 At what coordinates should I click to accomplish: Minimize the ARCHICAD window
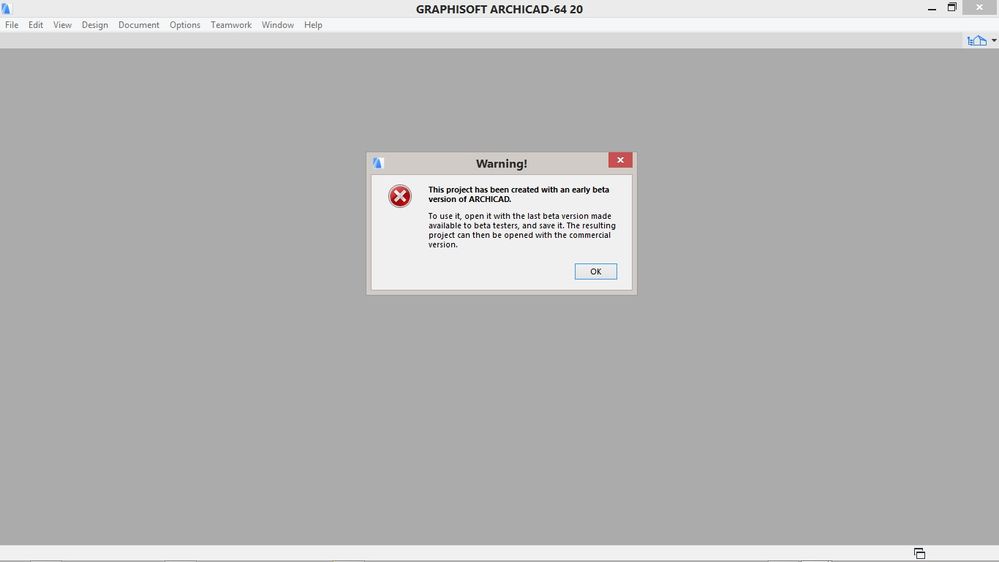coord(932,8)
